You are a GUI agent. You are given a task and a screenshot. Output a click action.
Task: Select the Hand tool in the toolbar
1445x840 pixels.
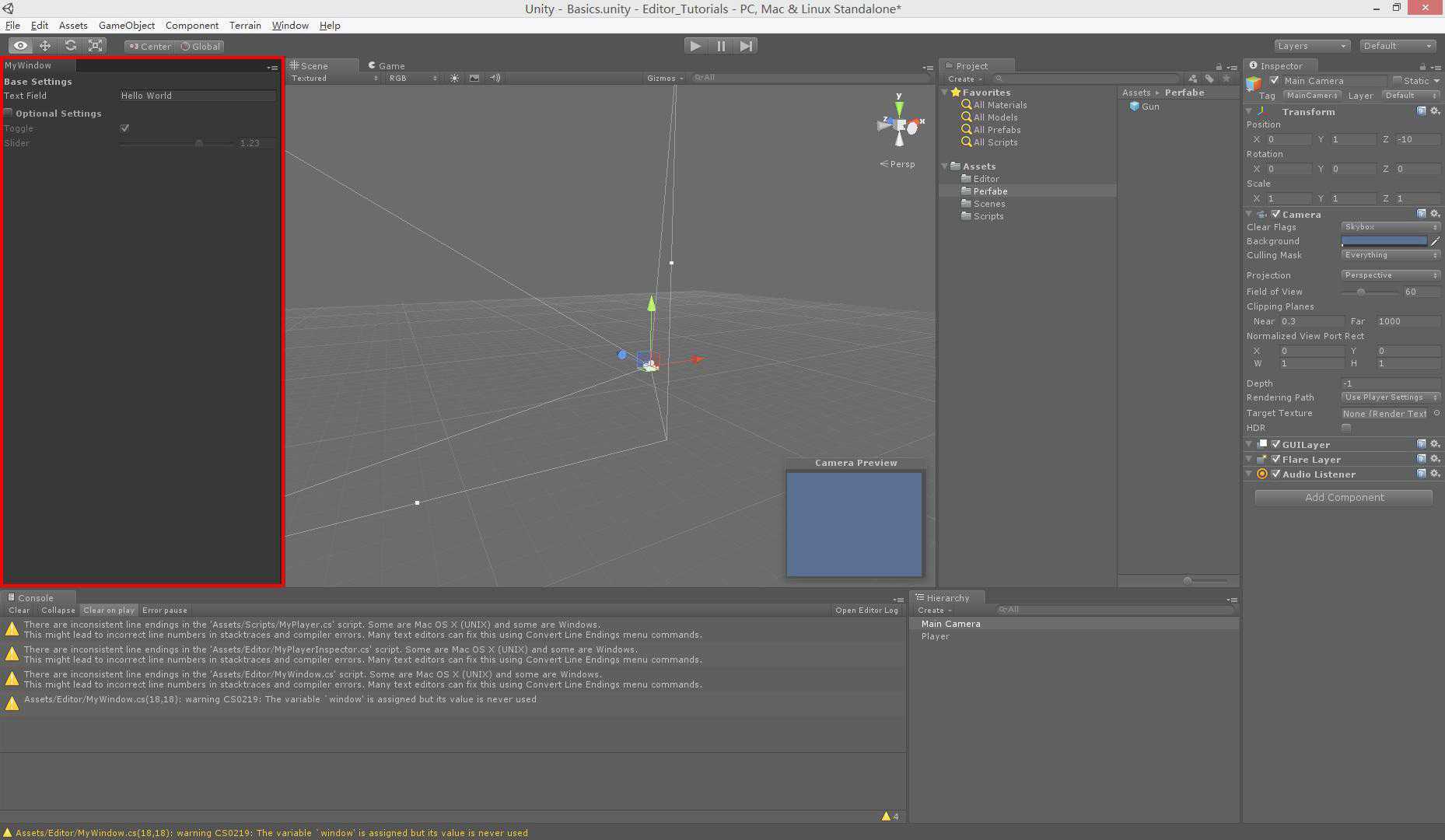click(20, 45)
